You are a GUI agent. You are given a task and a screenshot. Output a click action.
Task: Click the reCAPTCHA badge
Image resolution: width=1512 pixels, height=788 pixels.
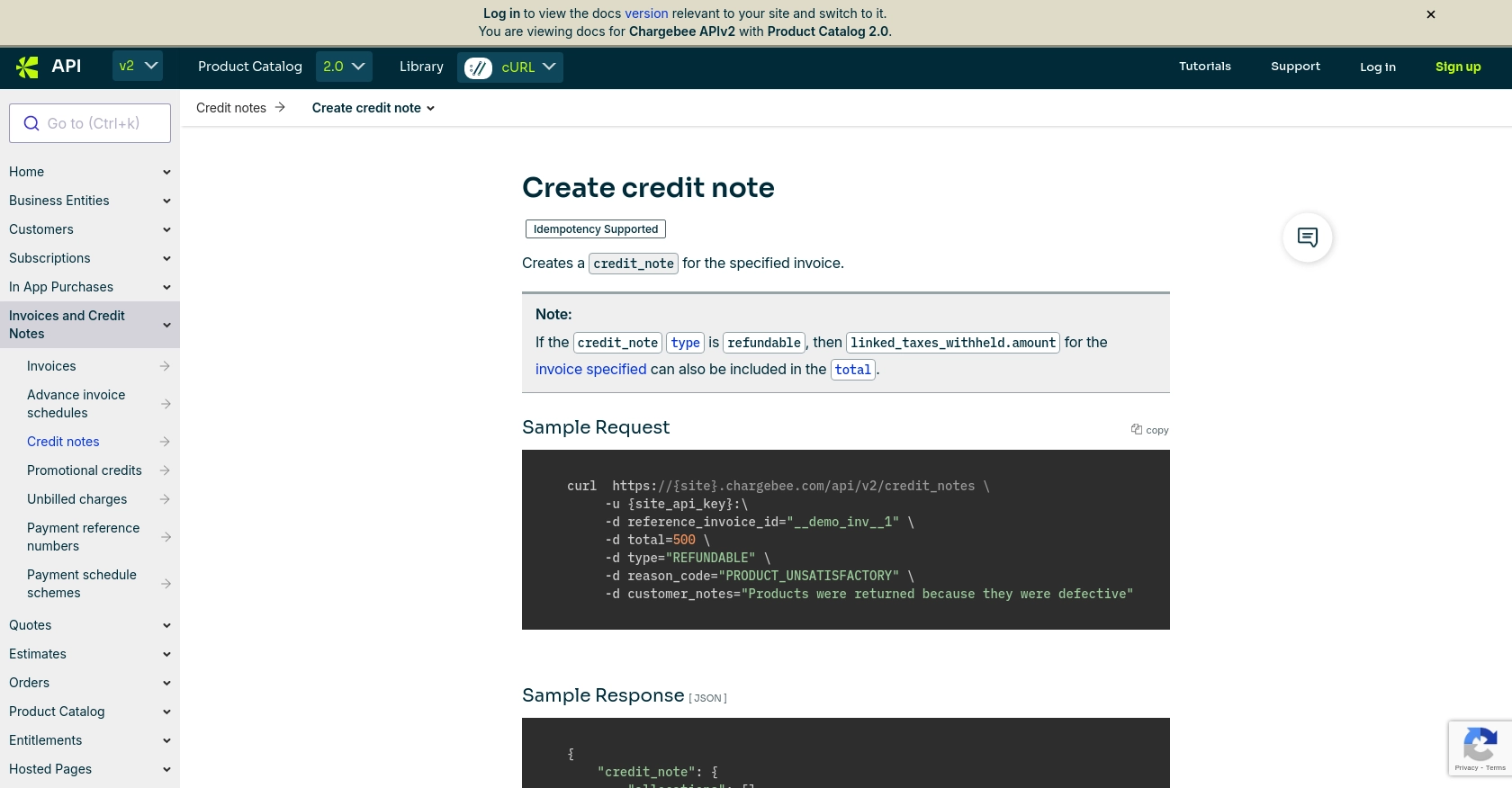[1480, 748]
